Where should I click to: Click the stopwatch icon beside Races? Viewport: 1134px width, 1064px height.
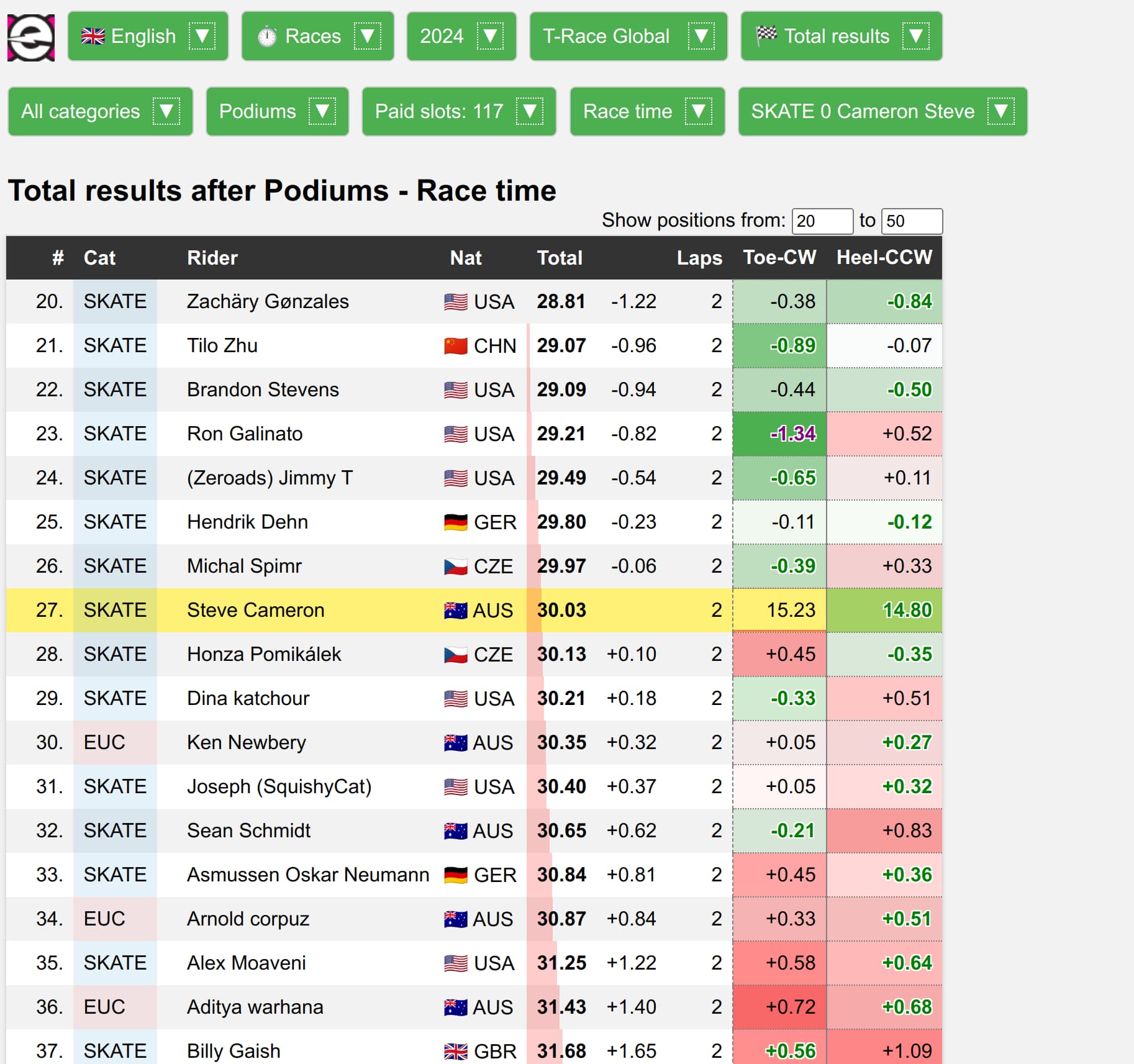click(267, 37)
